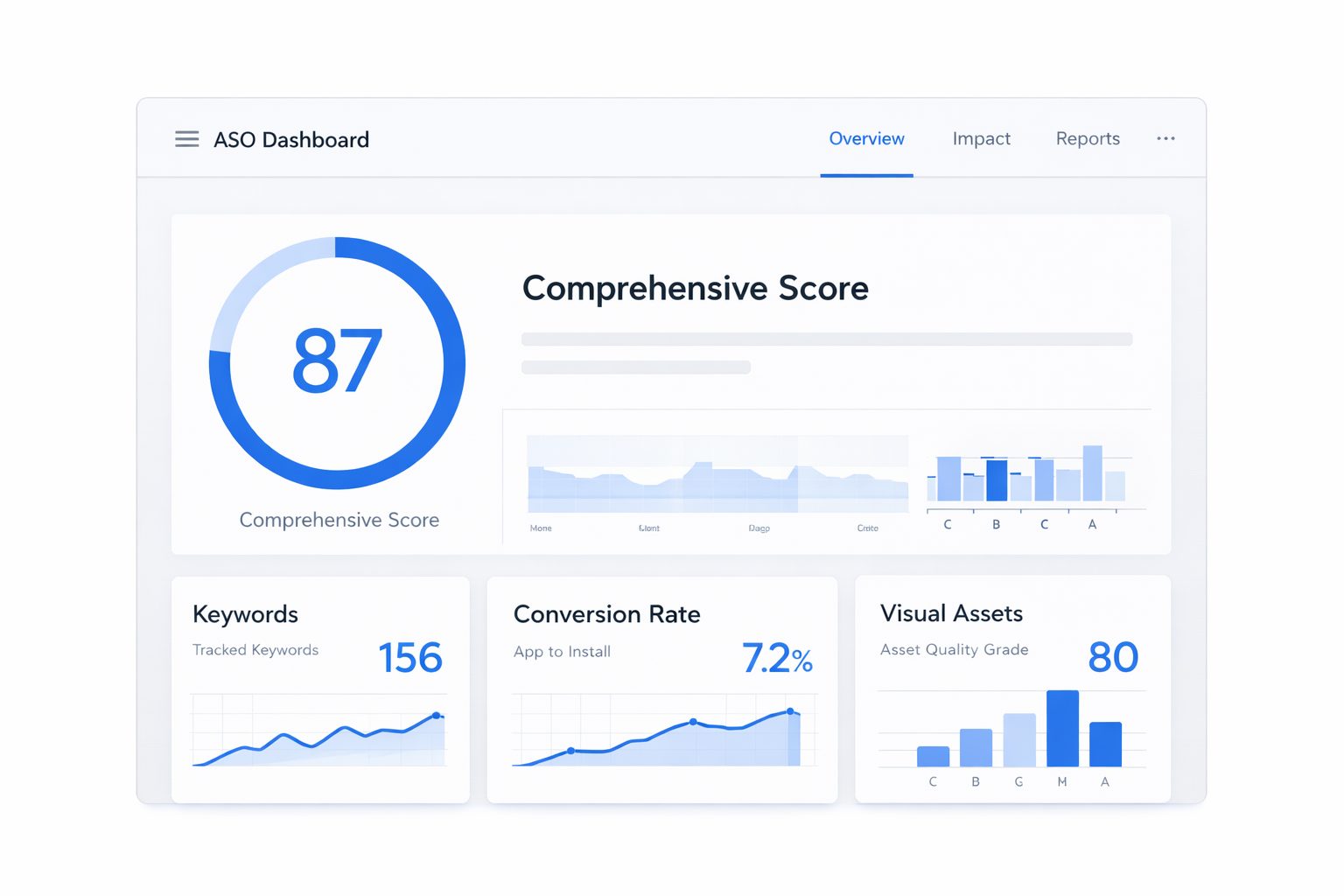Click the 7.2% conversion rate value
The image size is (1344, 896).
777,659
